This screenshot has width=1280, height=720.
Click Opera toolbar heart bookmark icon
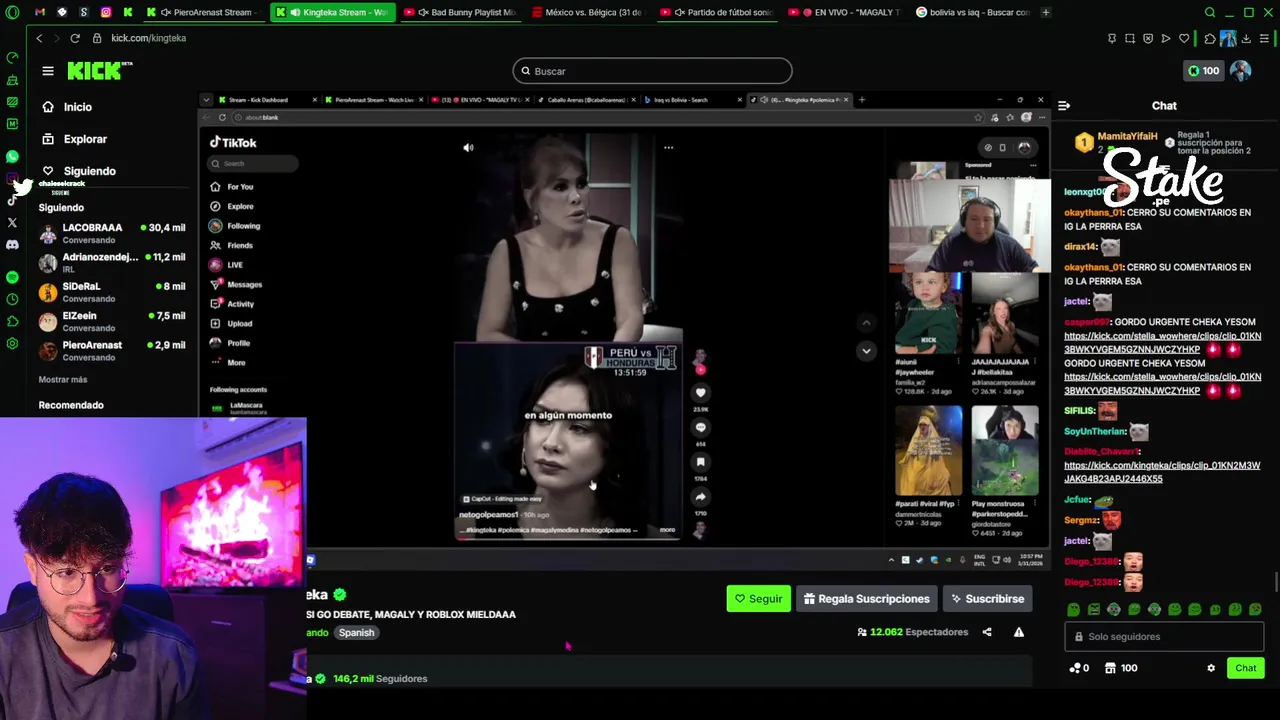[x=1184, y=38]
